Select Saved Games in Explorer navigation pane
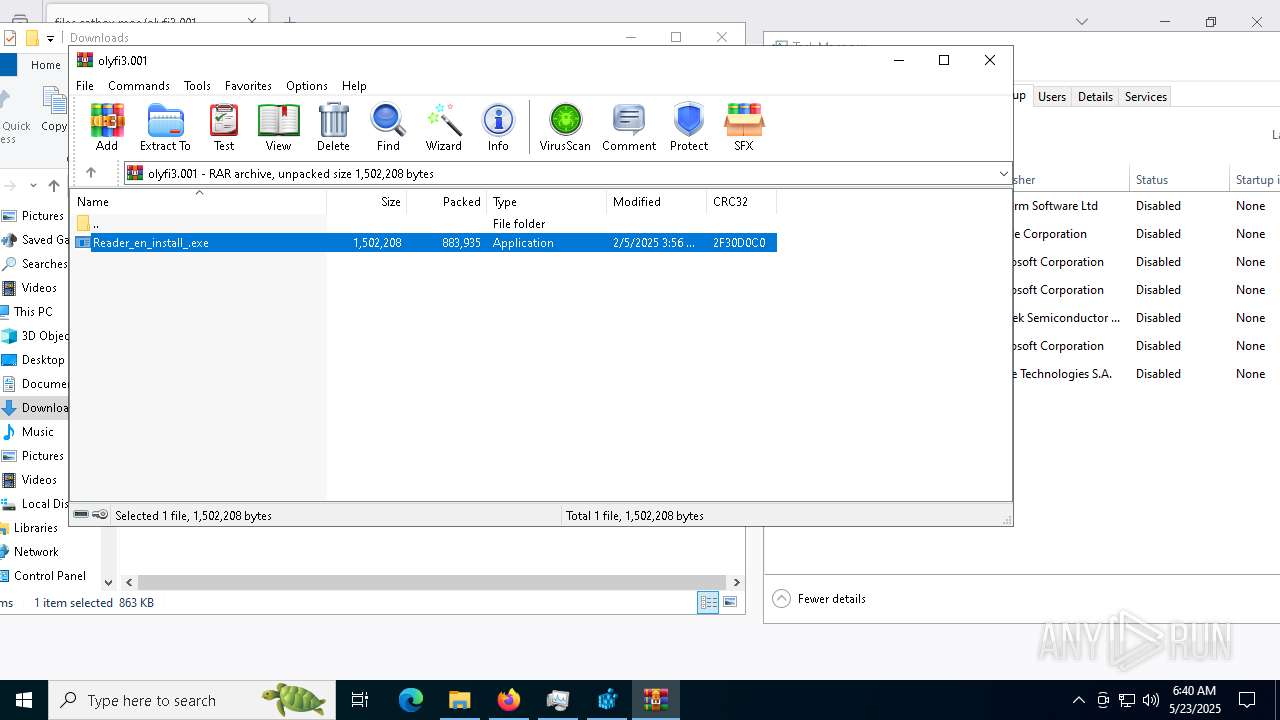 point(35,240)
